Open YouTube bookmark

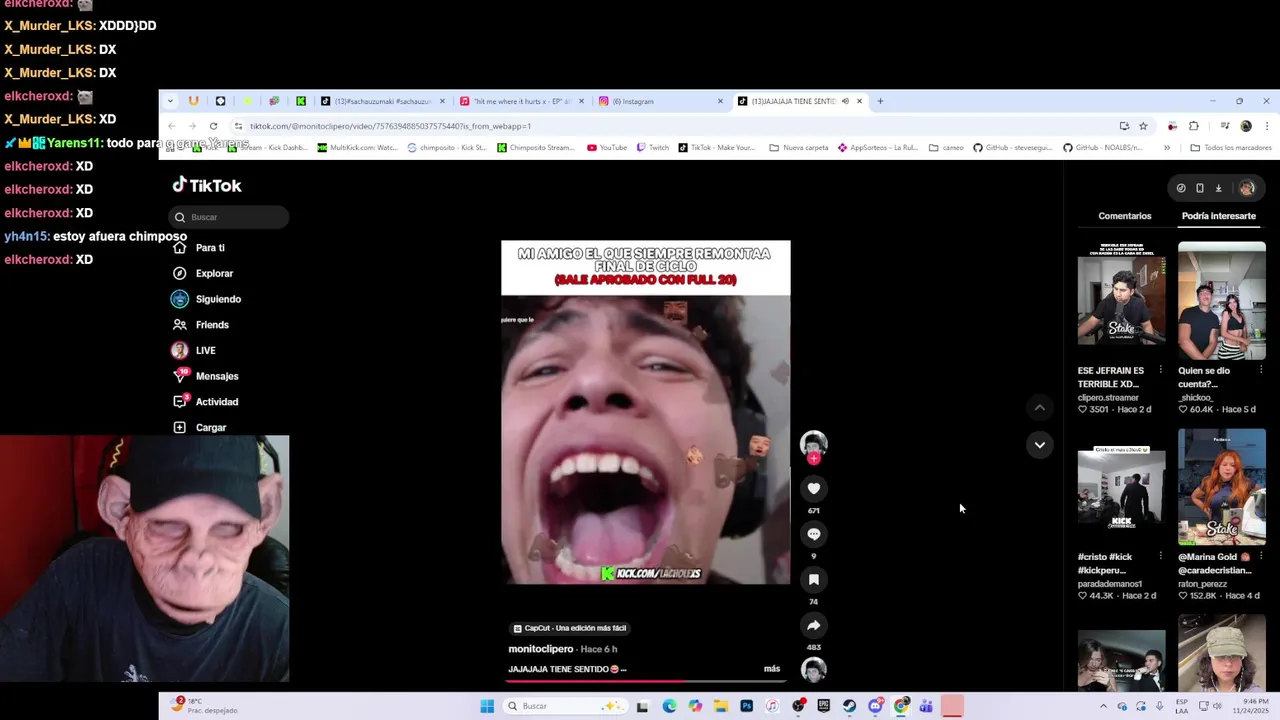click(607, 148)
